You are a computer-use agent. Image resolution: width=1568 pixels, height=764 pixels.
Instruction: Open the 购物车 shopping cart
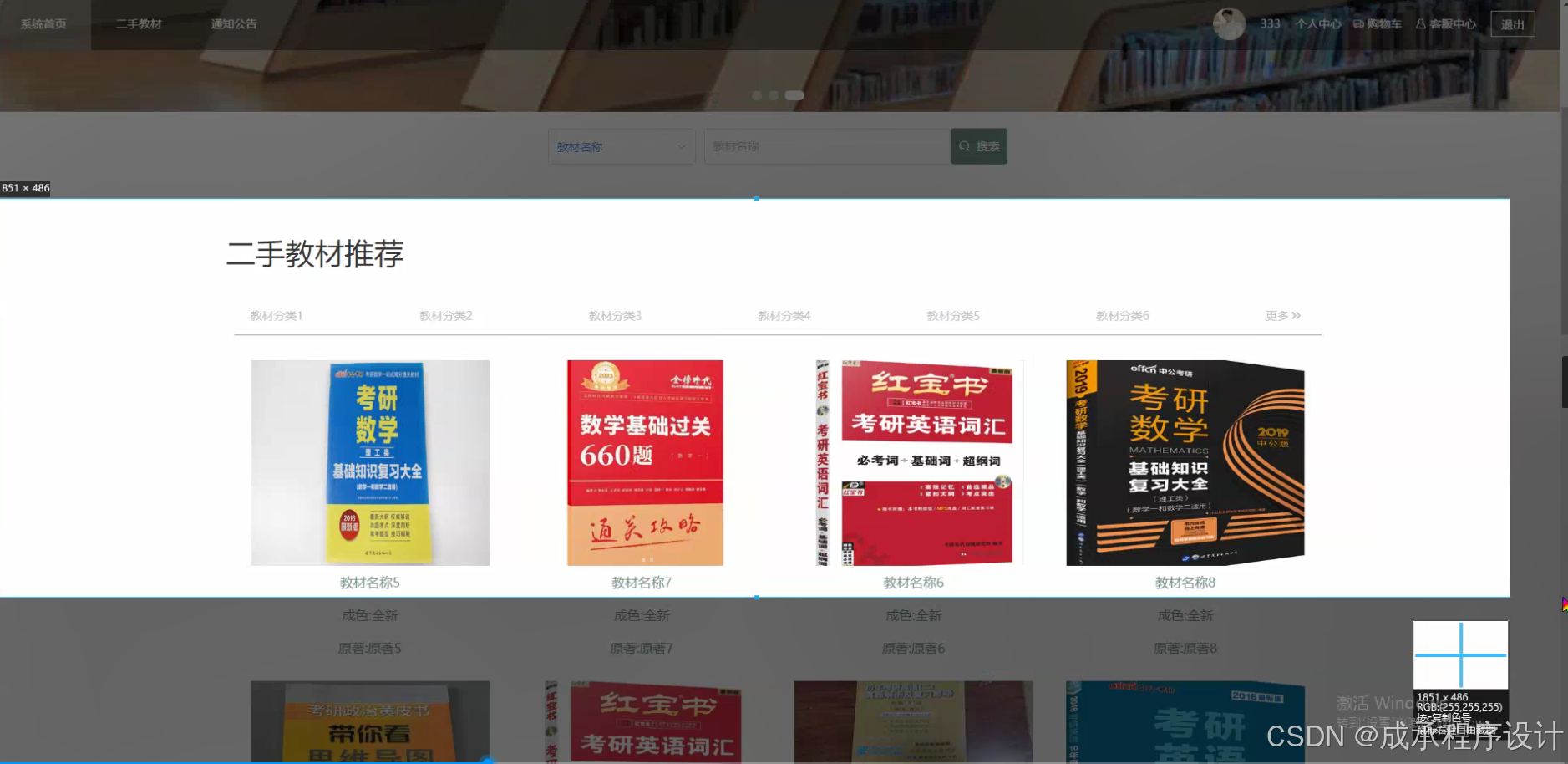point(1378,24)
